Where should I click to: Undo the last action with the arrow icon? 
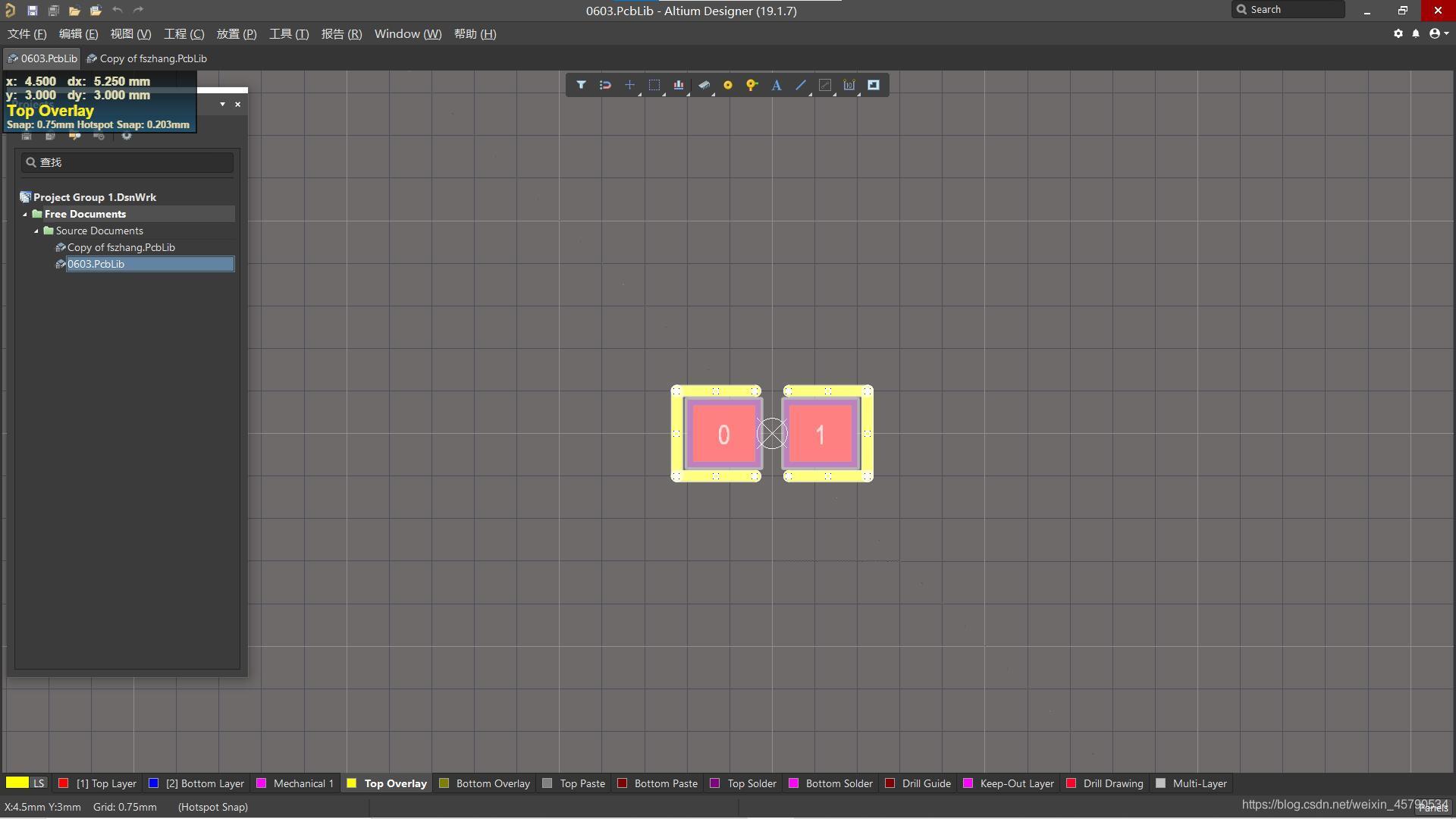pos(117,10)
